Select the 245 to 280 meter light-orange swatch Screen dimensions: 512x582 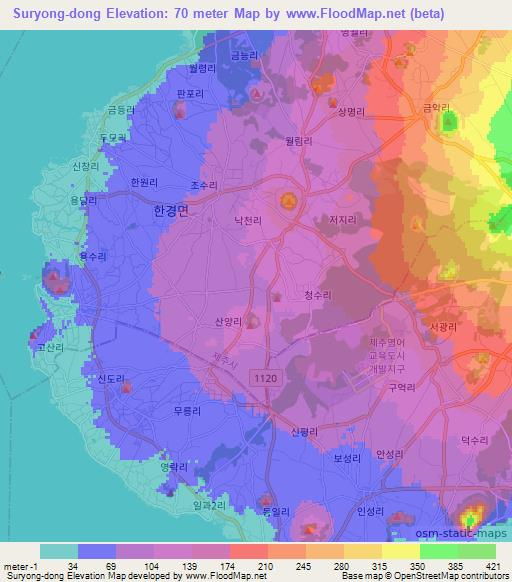click(x=325, y=551)
